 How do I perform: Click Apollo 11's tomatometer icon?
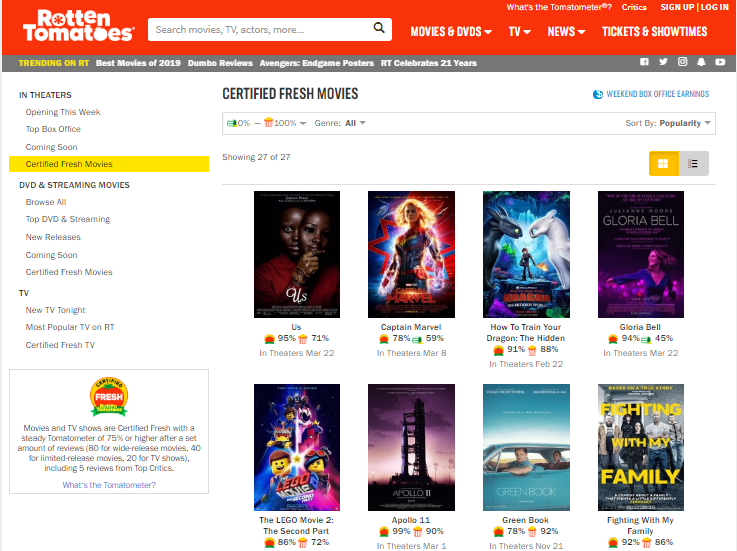point(384,532)
